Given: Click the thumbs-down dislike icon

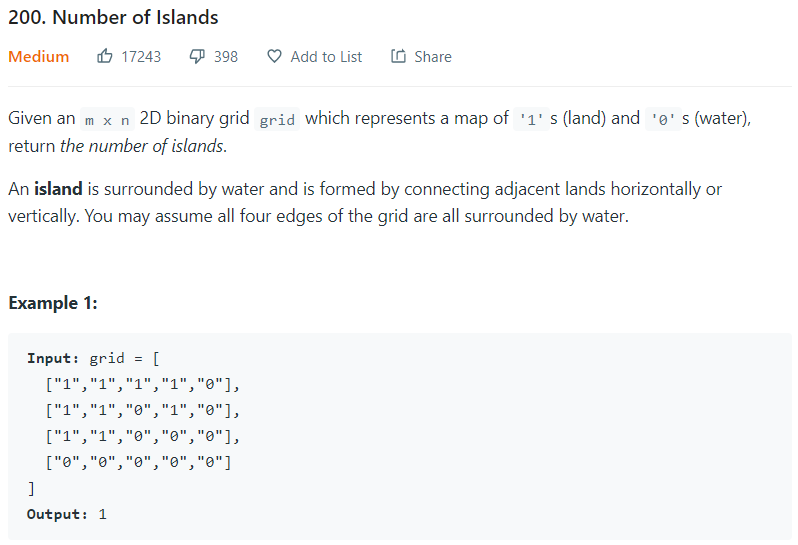Looking at the screenshot, I should (197, 56).
